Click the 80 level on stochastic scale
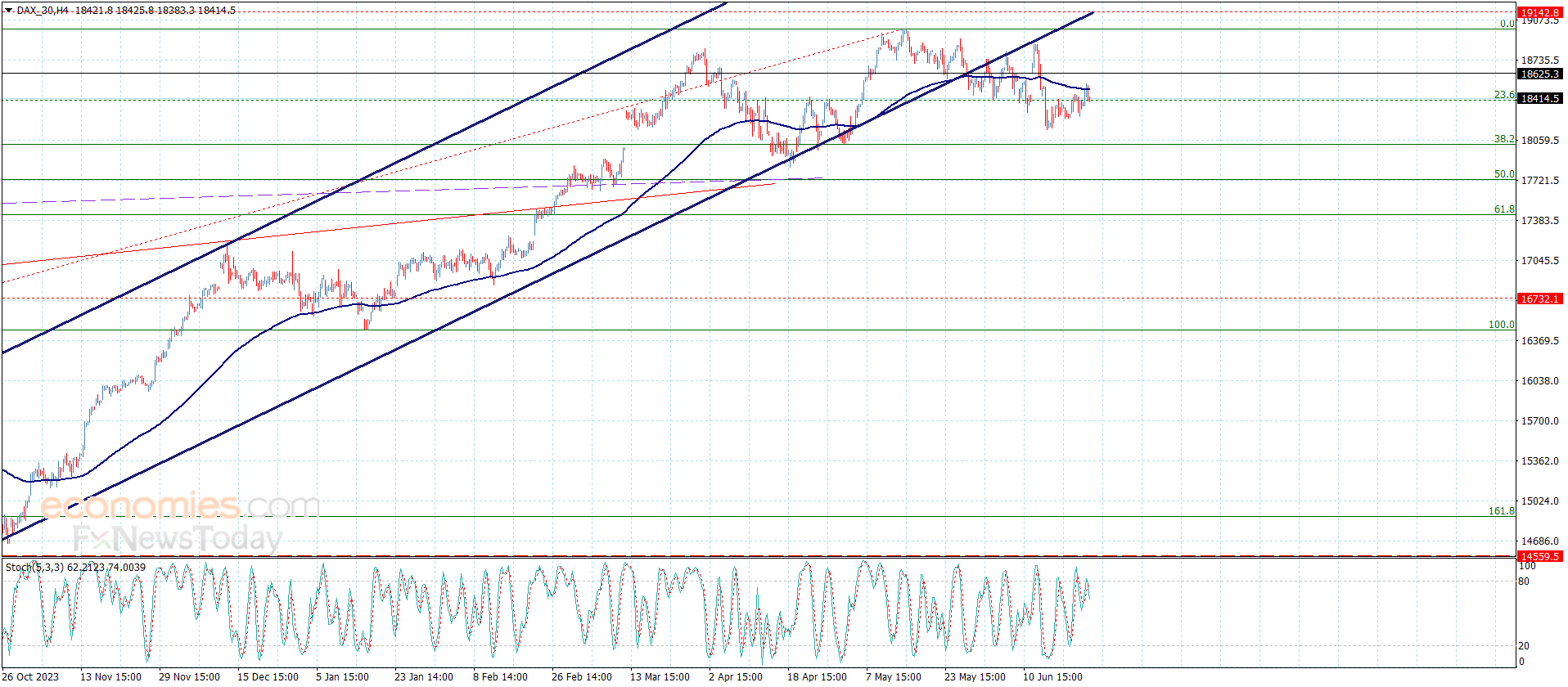Screen dimensions: 1568x687 coord(1523,581)
